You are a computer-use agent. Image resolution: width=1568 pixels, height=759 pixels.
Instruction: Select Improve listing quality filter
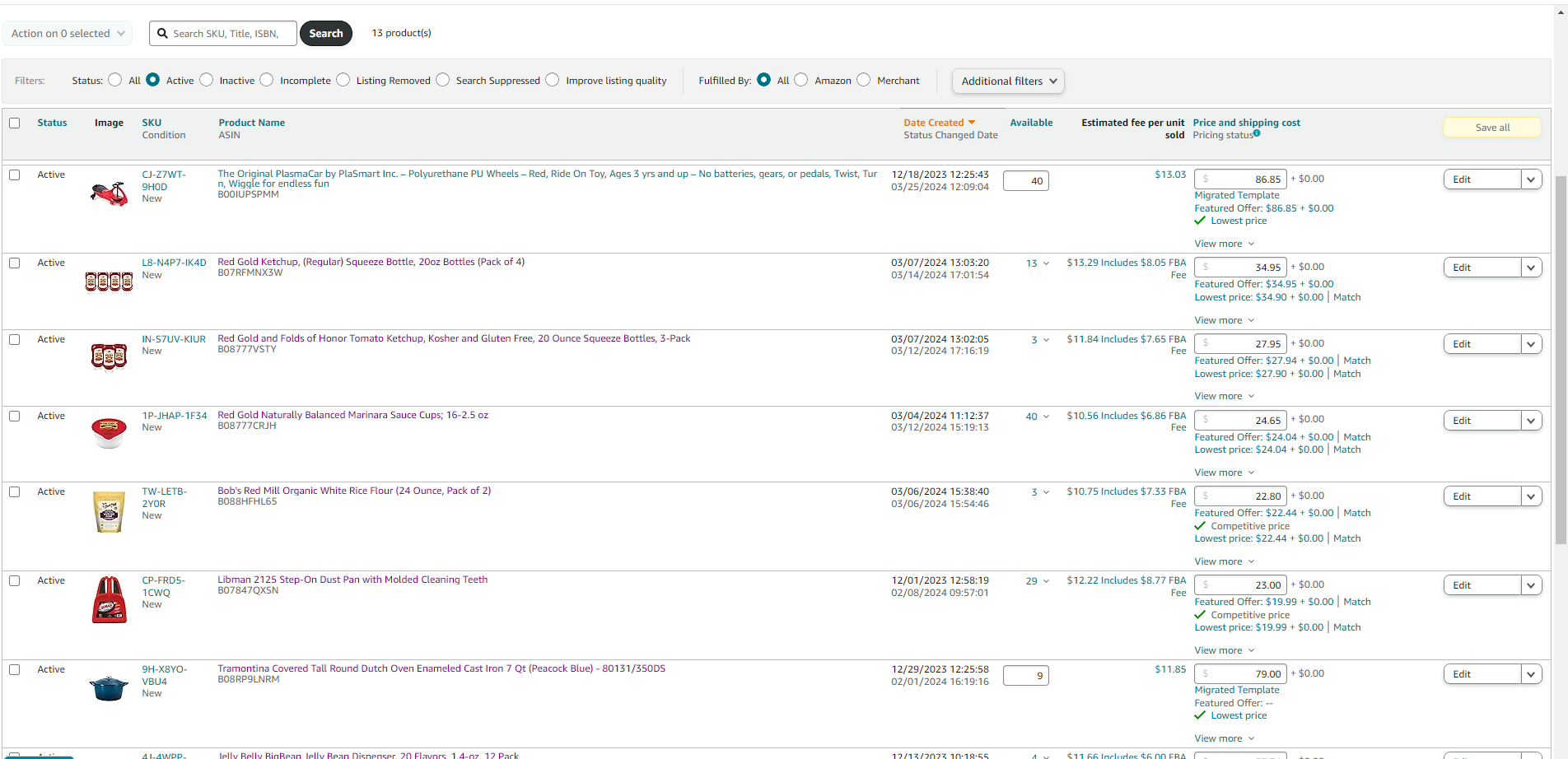click(553, 80)
